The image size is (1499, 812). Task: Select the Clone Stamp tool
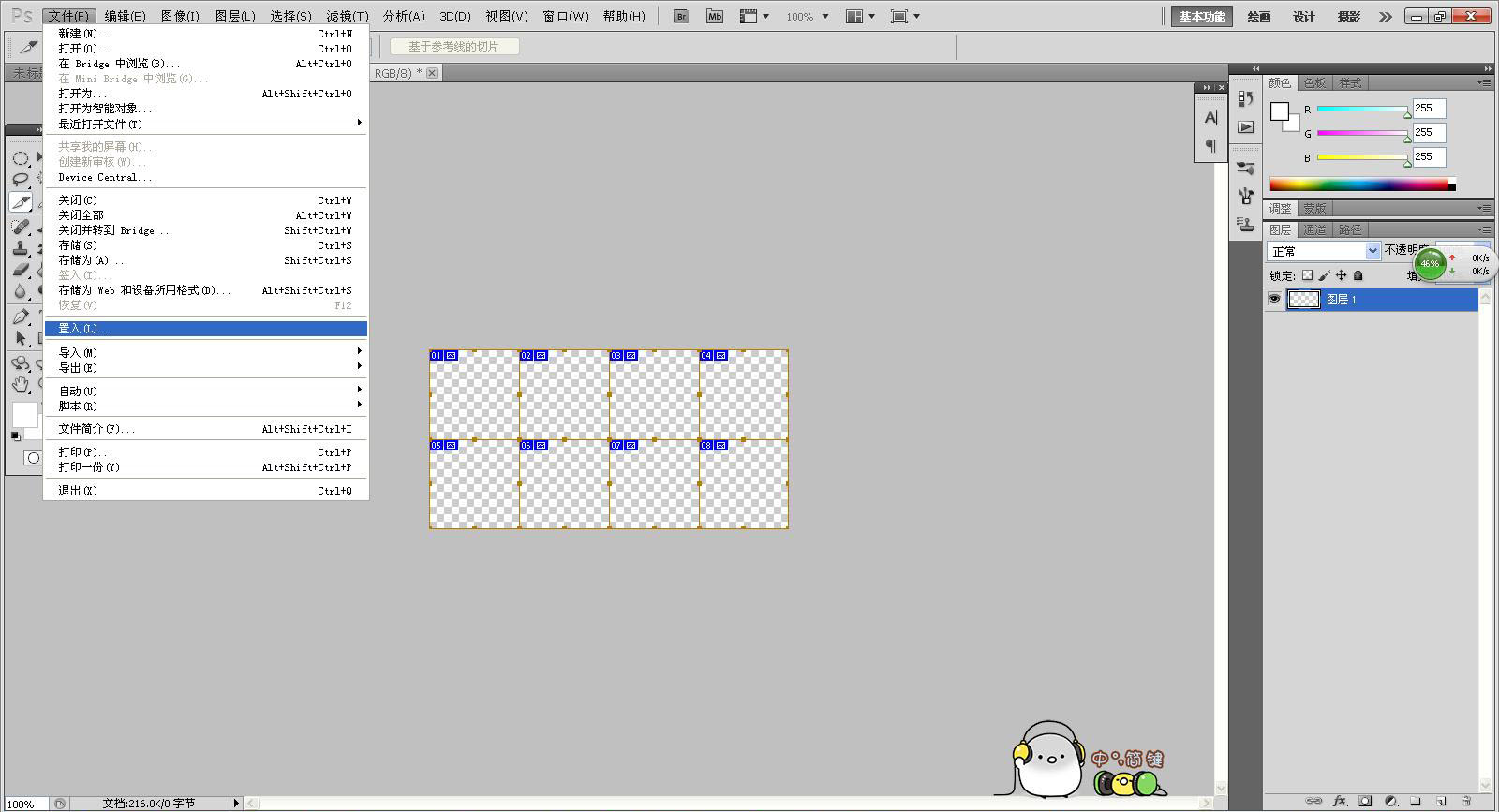coord(21,248)
